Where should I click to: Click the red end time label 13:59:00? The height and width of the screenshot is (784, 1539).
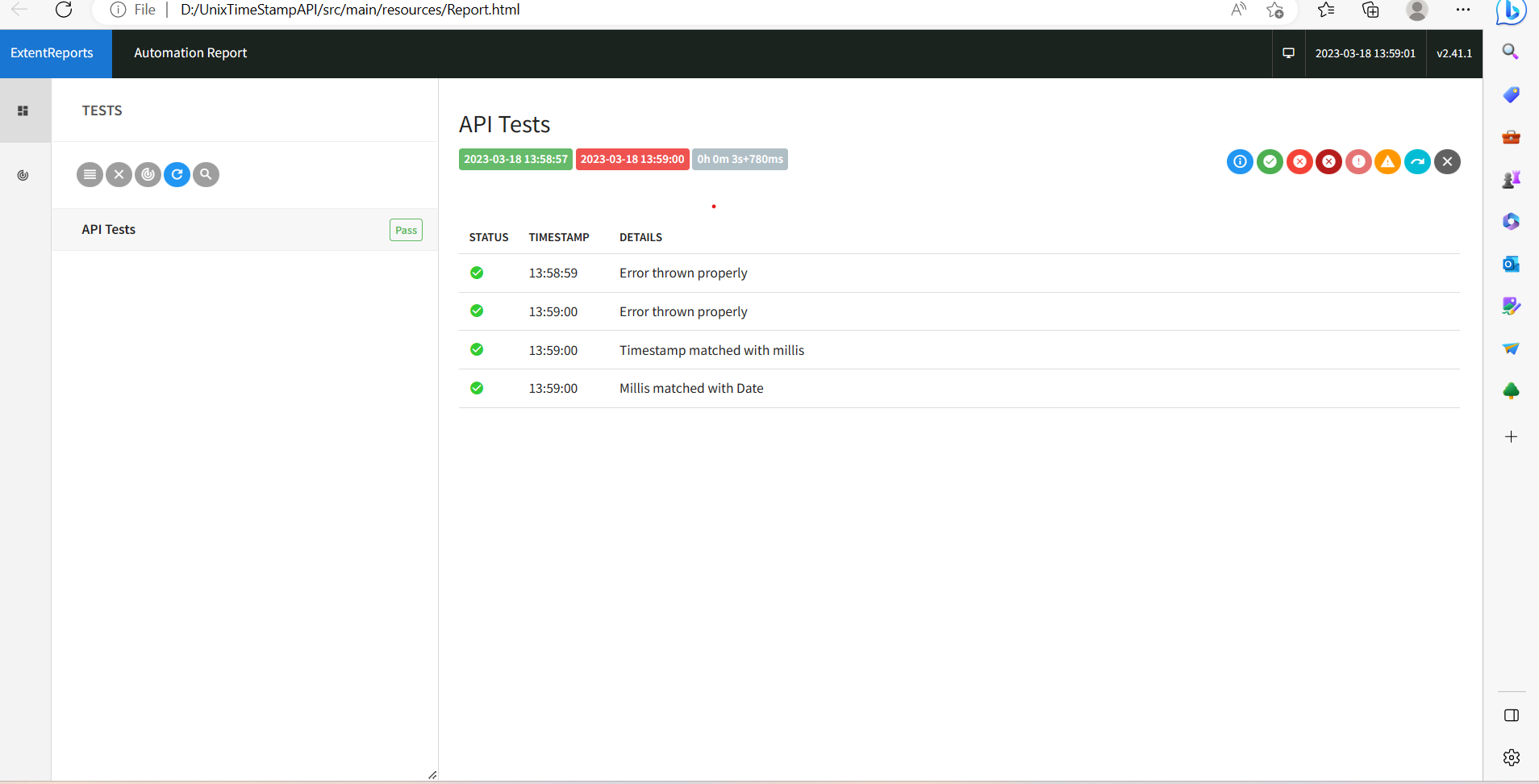tap(632, 160)
